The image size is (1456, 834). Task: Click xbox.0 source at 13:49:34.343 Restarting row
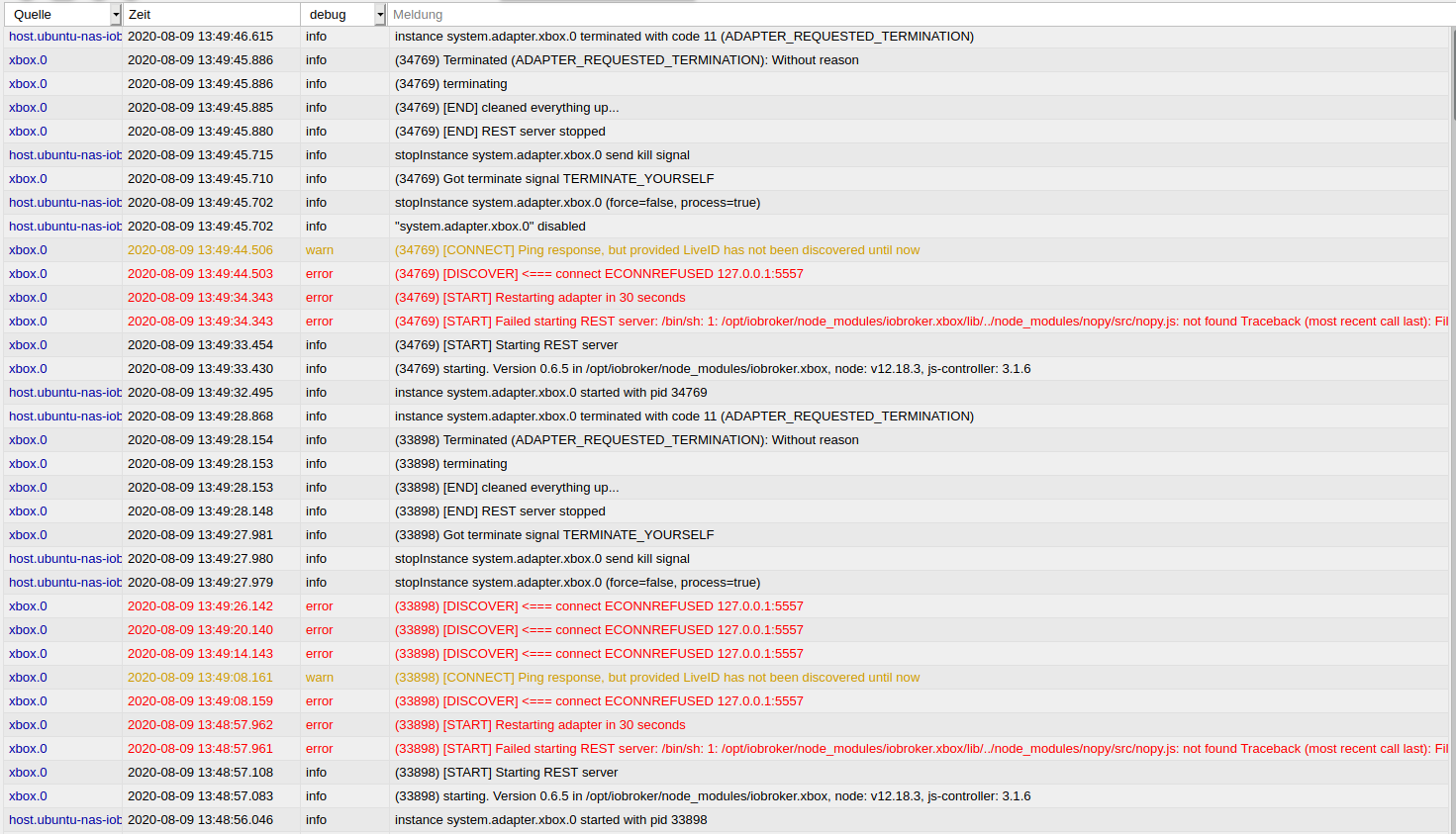[28, 298]
